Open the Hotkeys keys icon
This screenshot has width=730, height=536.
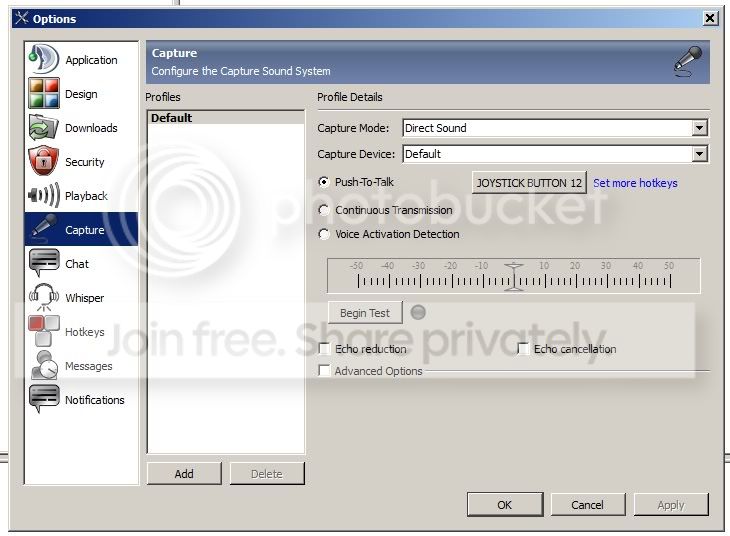click(44, 331)
